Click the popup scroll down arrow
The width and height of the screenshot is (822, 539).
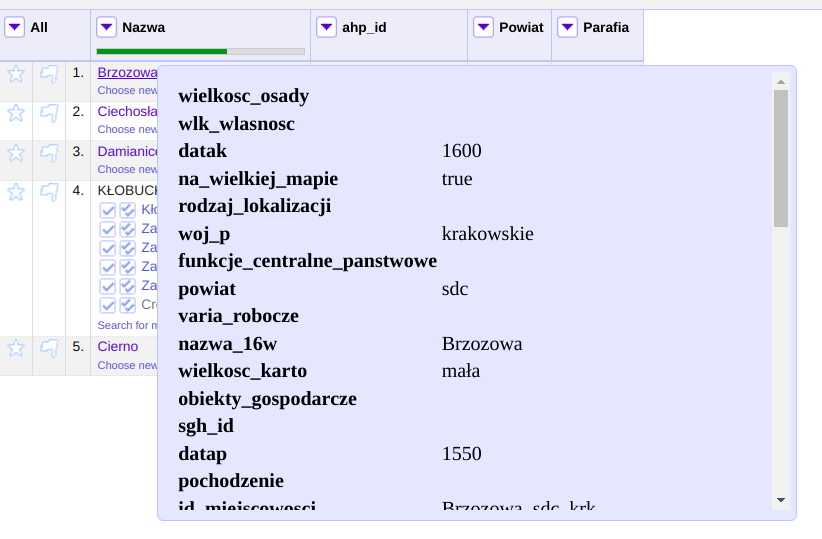point(781,500)
